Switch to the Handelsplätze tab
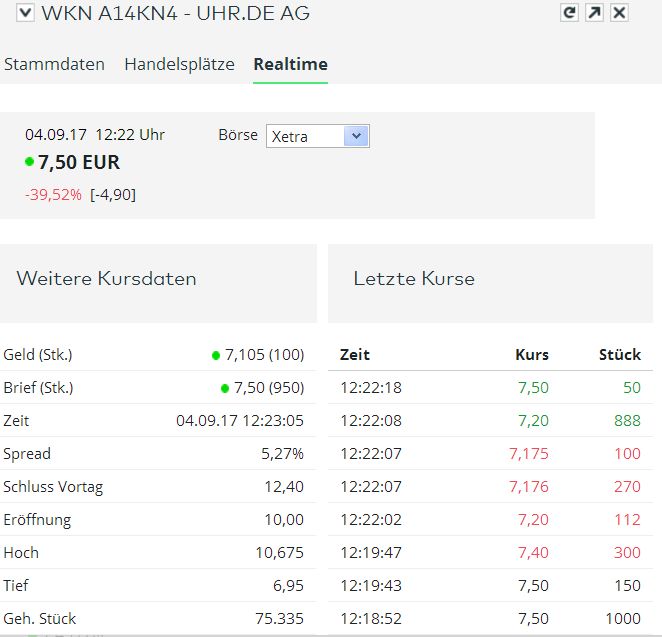 click(x=179, y=64)
